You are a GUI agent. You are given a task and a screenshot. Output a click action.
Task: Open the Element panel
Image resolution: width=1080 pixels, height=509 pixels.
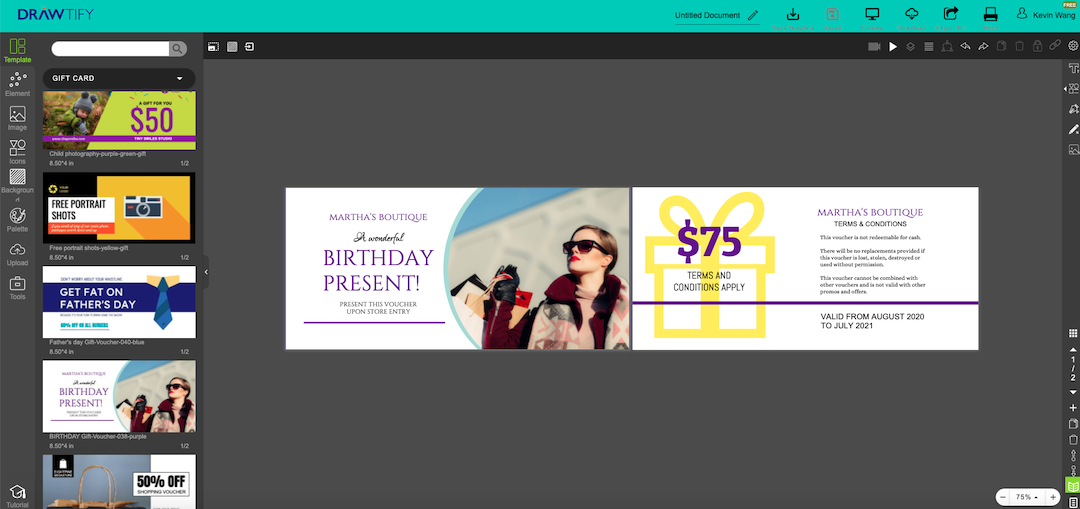tap(17, 85)
